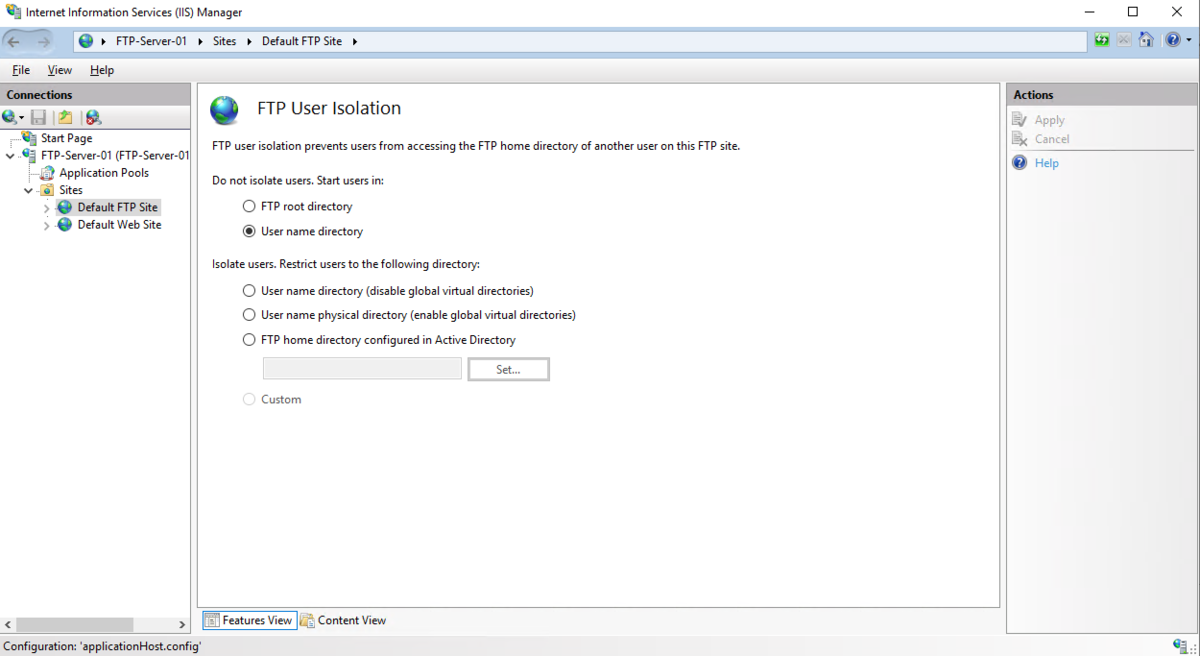This screenshot has height=656, width=1200.
Task: Open the breadcrumb arrow after FTP-Server-01
Action: click(x=200, y=41)
